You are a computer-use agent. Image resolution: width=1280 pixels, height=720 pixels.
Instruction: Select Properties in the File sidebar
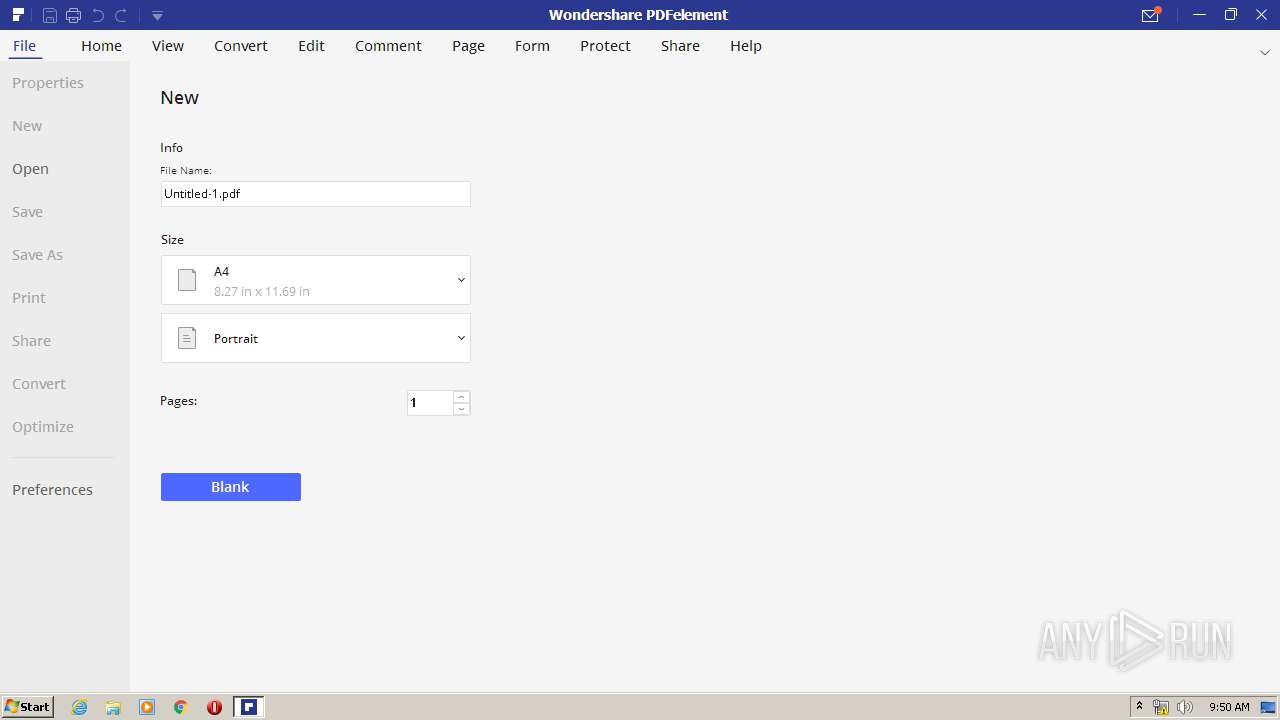[x=48, y=83]
